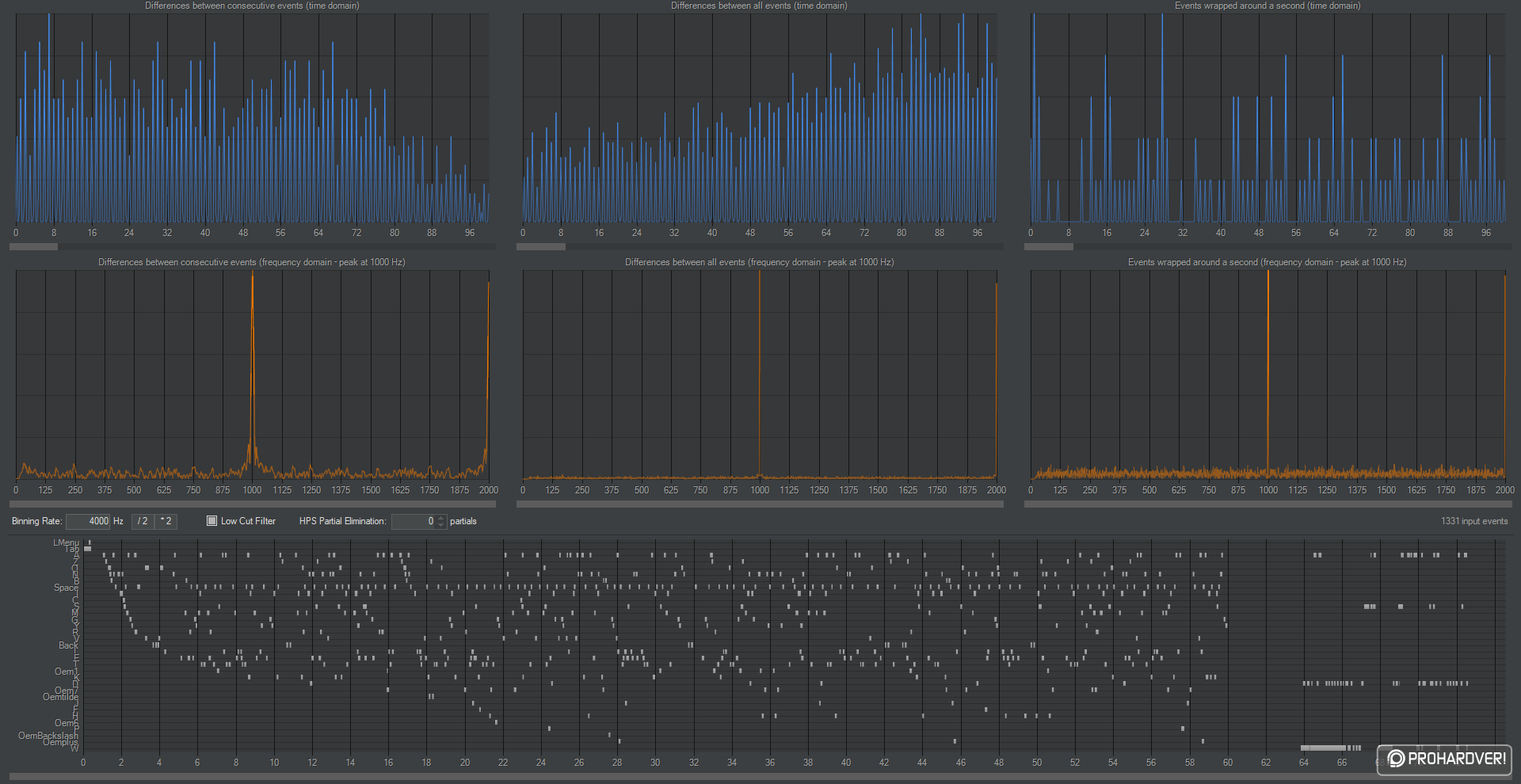Viewport: 1521px width, 784px height.
Task: Click 'Differences between all events (time domain)' title
Action: [759, 6]
